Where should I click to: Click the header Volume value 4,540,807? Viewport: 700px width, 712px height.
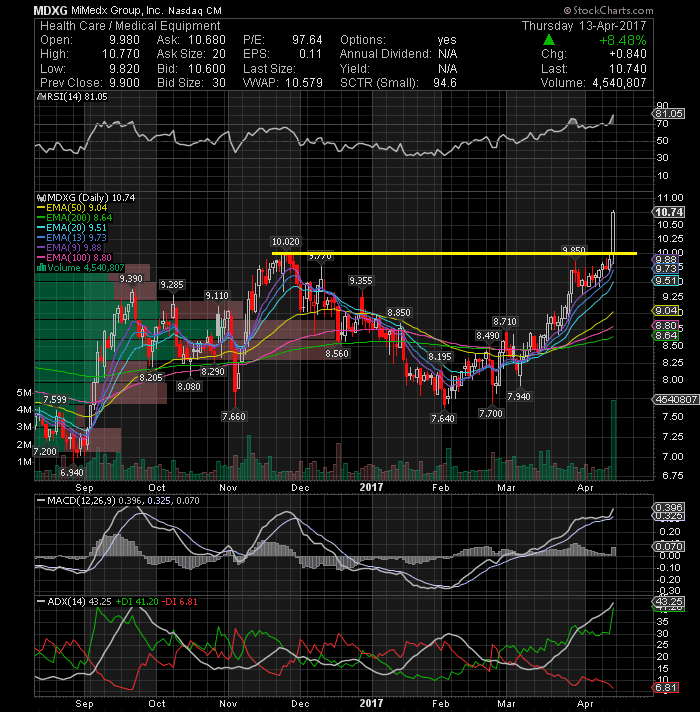pos(619,83)
